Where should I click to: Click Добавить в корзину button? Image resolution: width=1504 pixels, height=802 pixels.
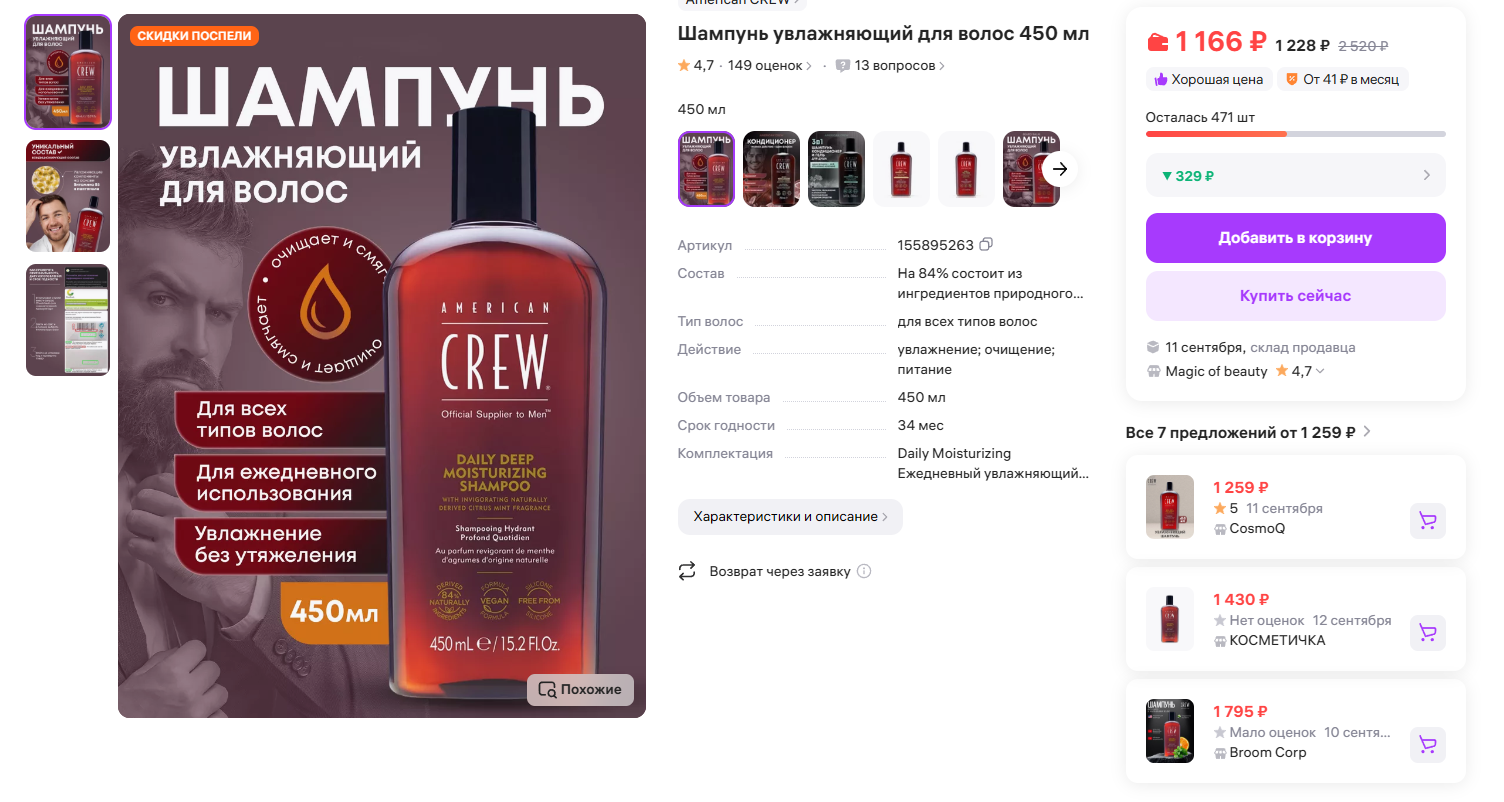(1295, 238)
